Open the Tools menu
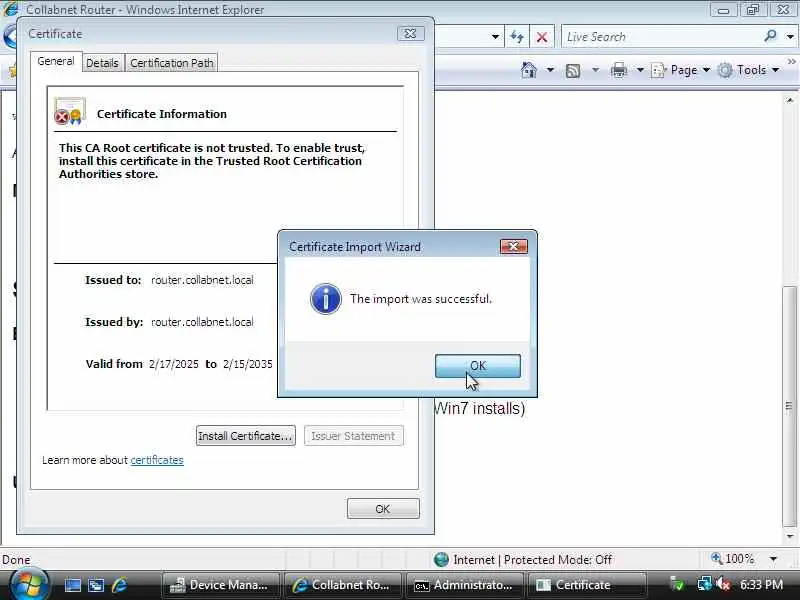This screenshot has width=800, height=600. (x=748, y=70)
